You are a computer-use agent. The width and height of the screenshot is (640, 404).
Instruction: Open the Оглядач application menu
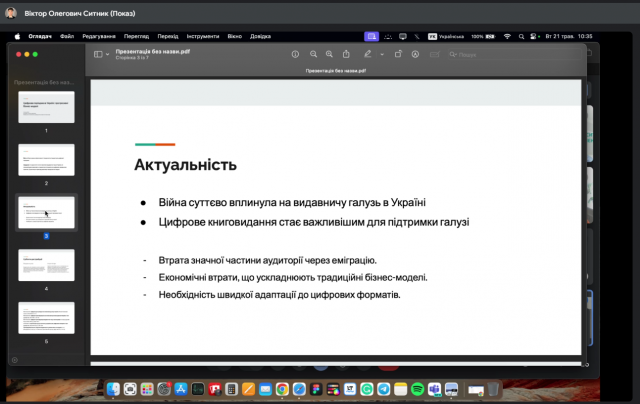point(40,36)
